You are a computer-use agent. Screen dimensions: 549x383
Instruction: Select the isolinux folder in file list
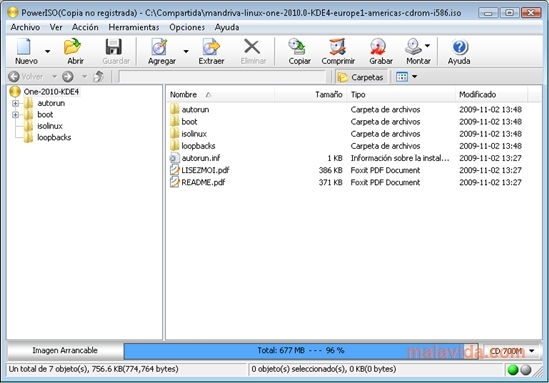pyautogui.click(x=194, y=134)
